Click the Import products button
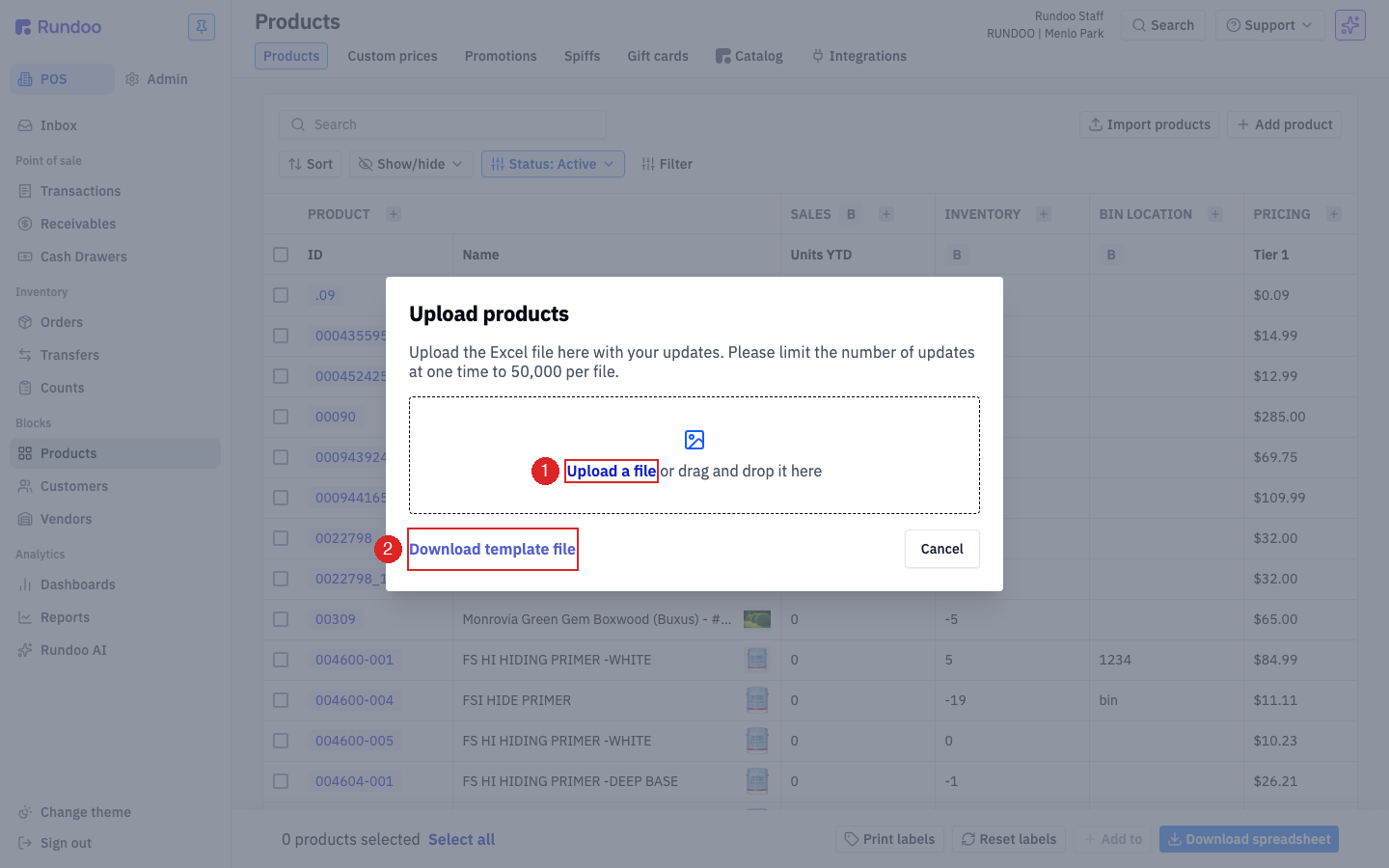Viewport: 1389px width, 868px height. [x=1149, y=124]
